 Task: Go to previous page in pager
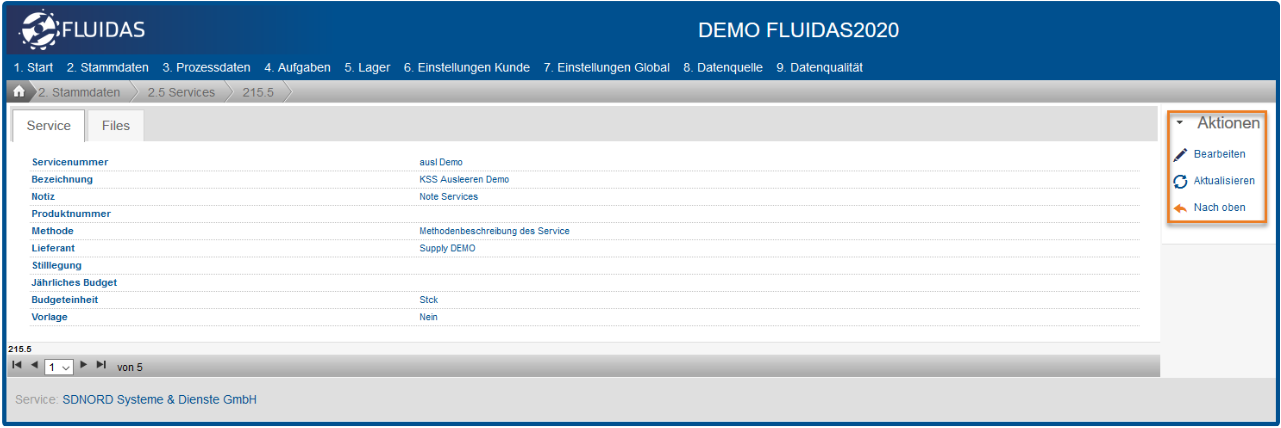[x=35, y=366]
